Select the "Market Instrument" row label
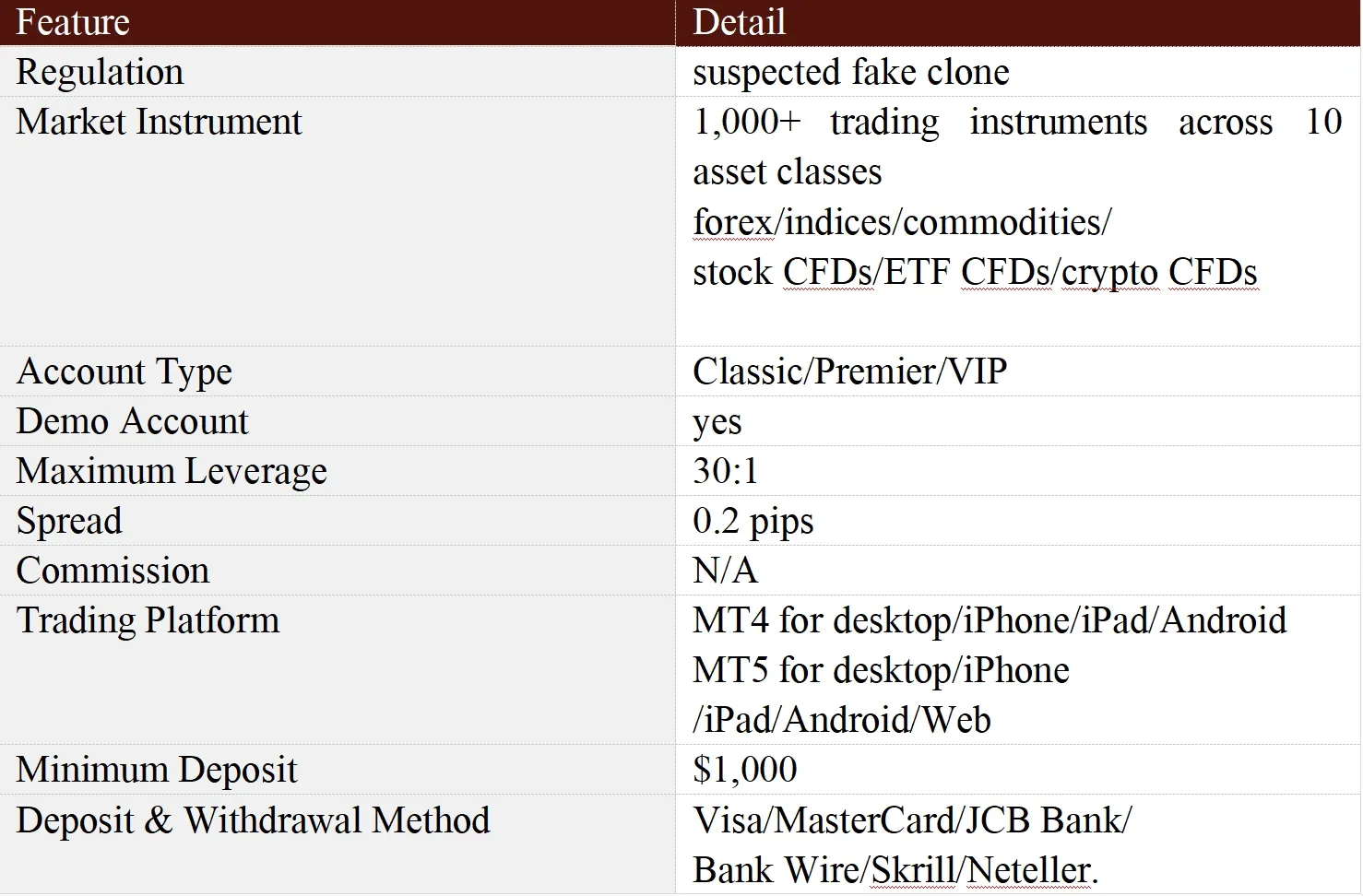The image size is (1363, 896). [159, 122]
